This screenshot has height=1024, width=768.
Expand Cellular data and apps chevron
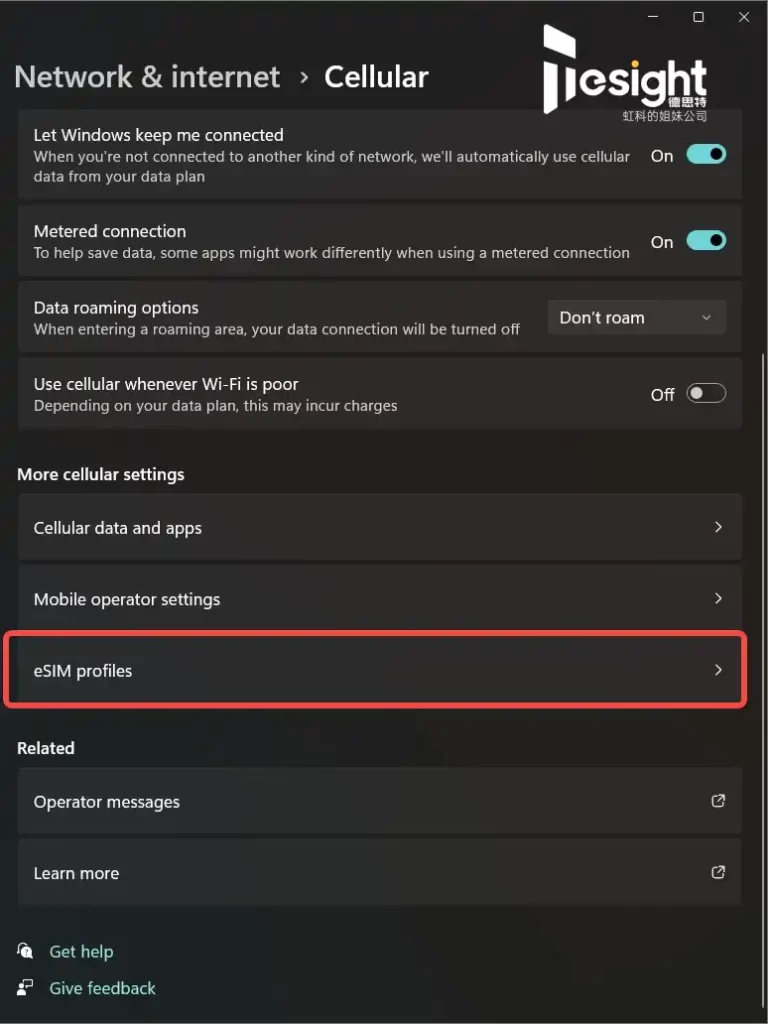tap(718, 527)
